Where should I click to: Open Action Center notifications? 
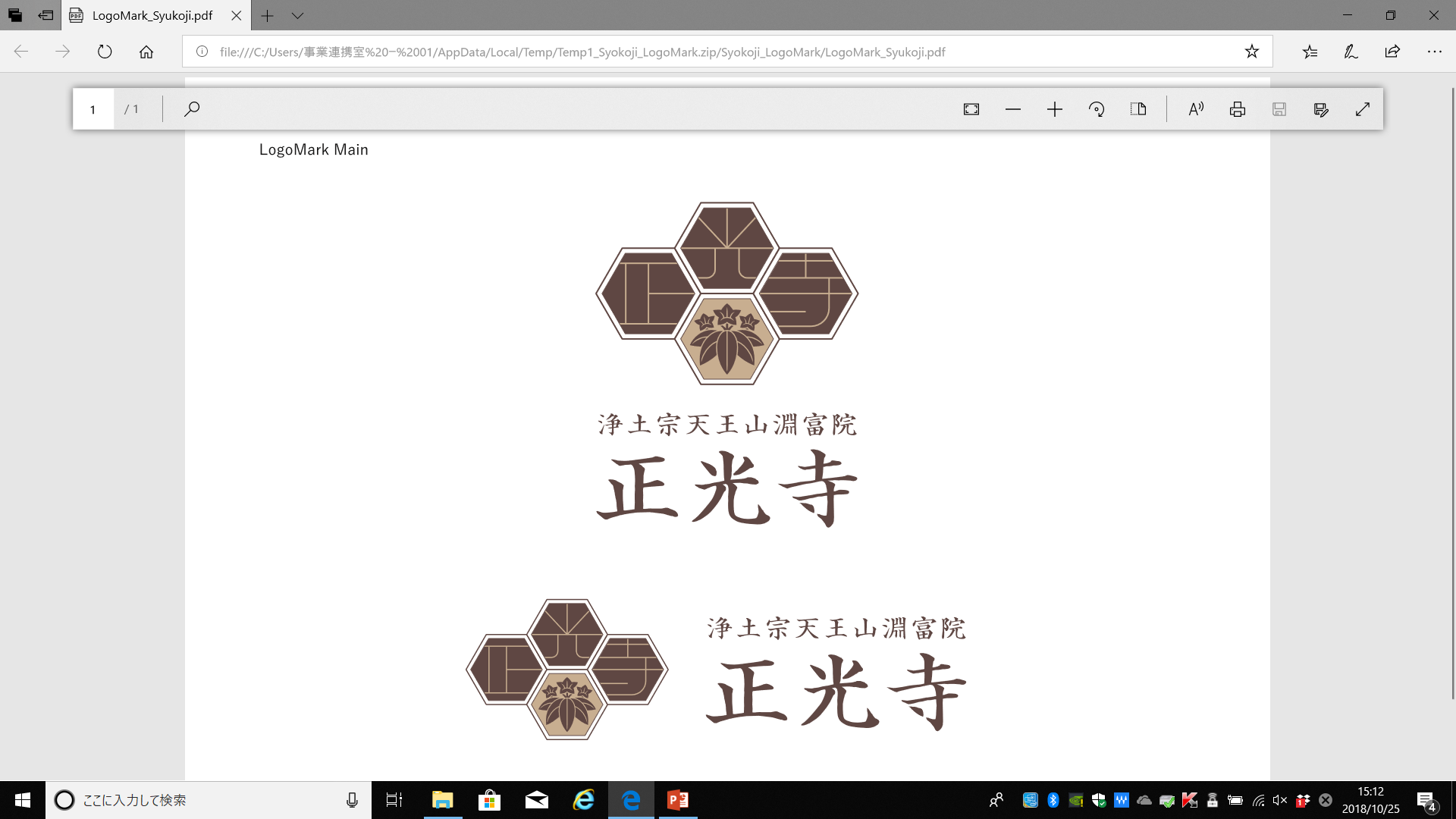(1426, 800)
